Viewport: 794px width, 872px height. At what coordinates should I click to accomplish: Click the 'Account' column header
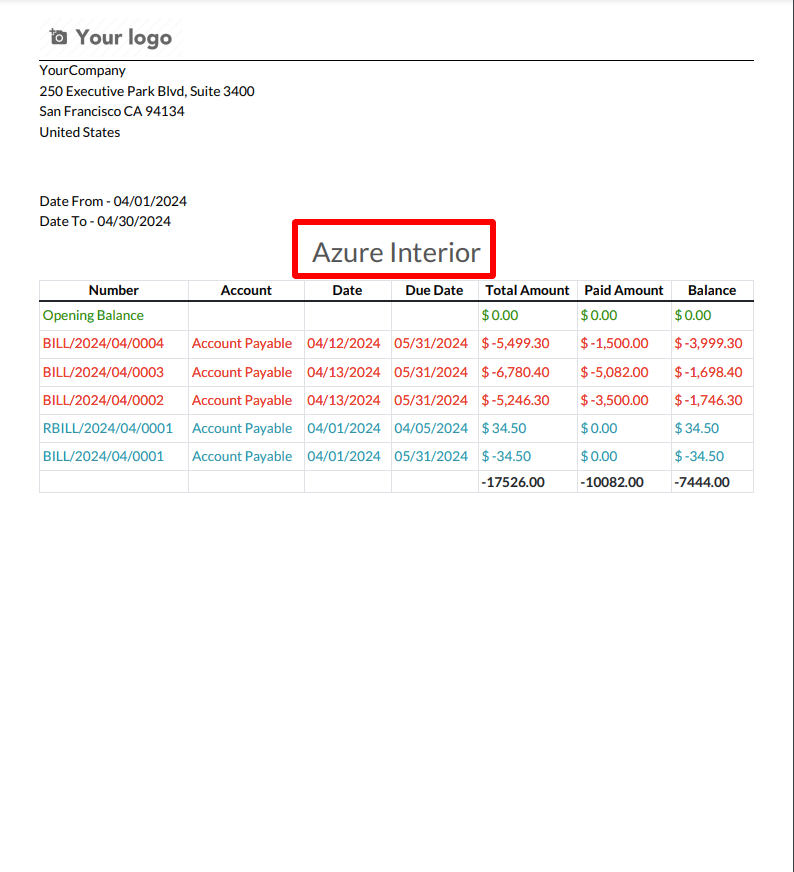(246, 290)
